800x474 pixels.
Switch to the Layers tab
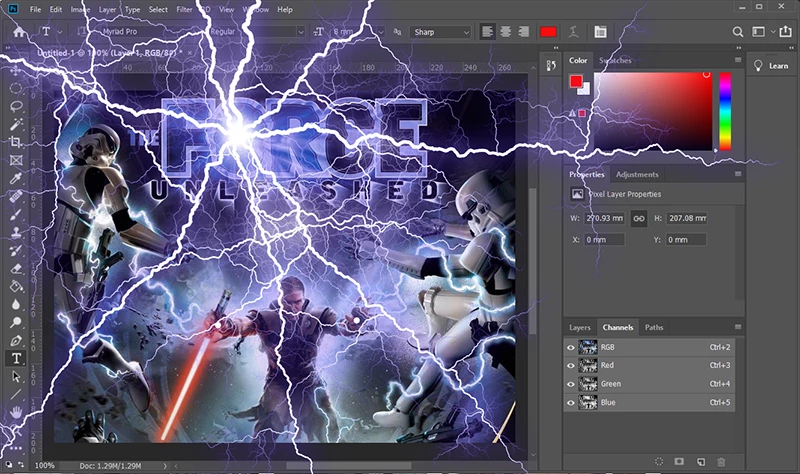coord(580,328)
